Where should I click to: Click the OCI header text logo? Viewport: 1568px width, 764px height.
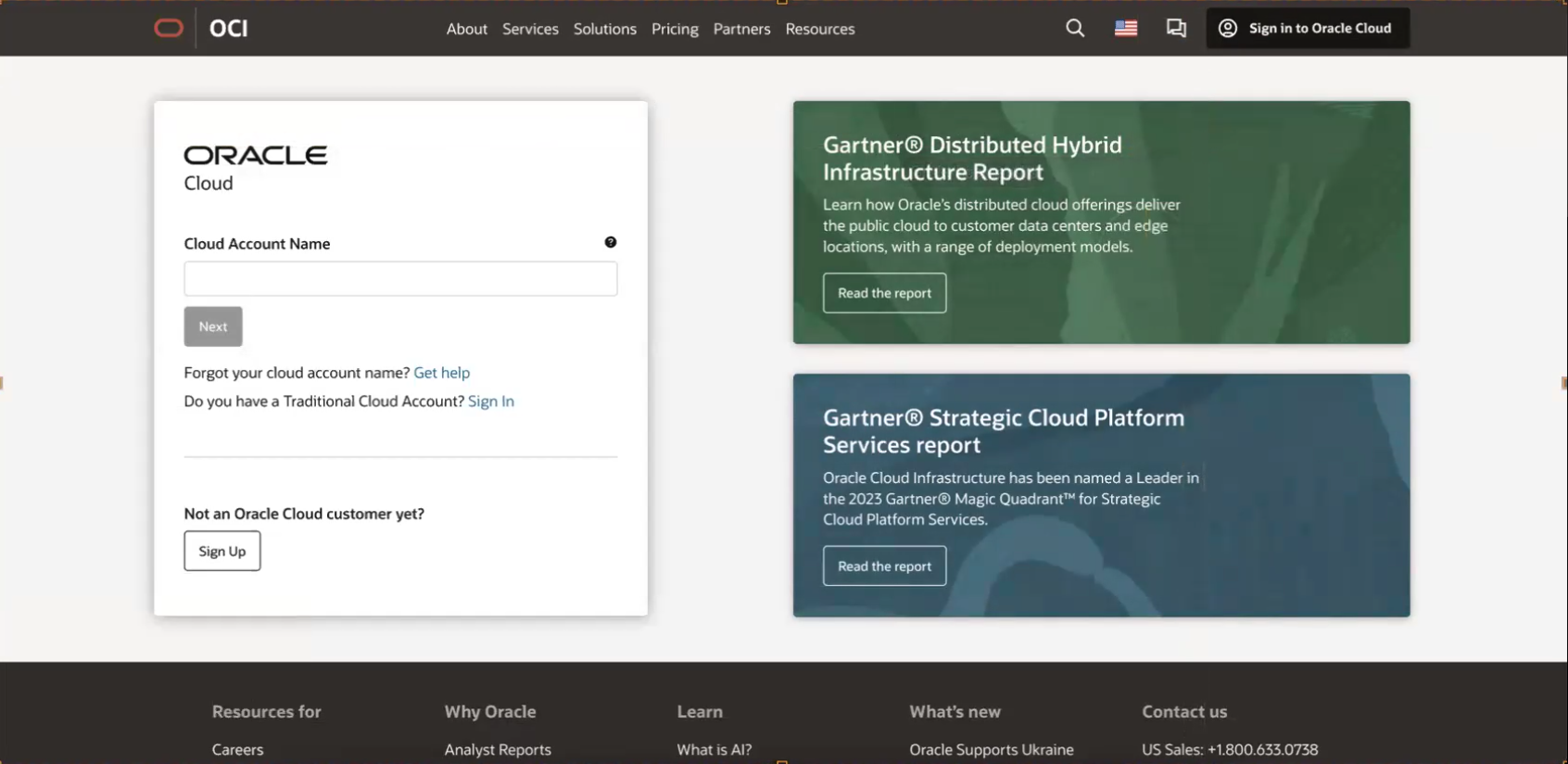(x=229, y=29)
